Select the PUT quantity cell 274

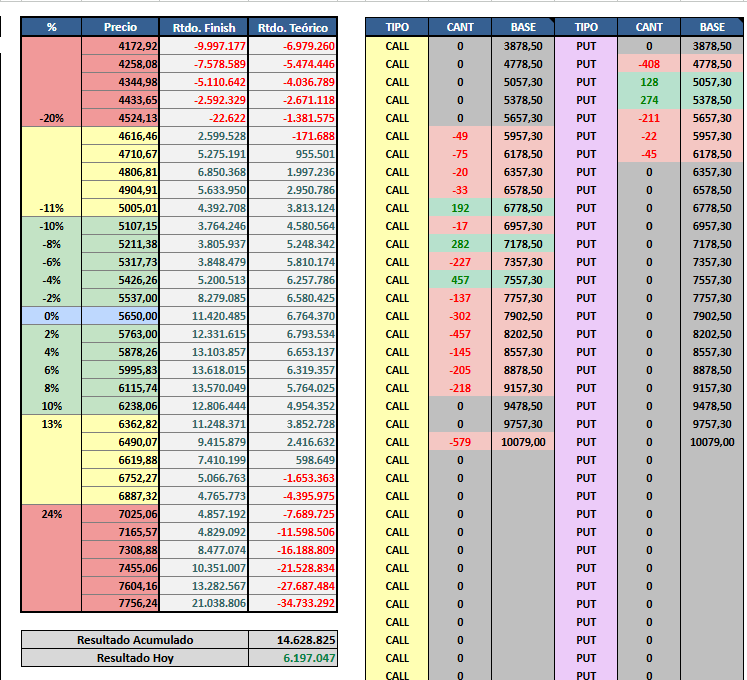(x=649, y=100)
